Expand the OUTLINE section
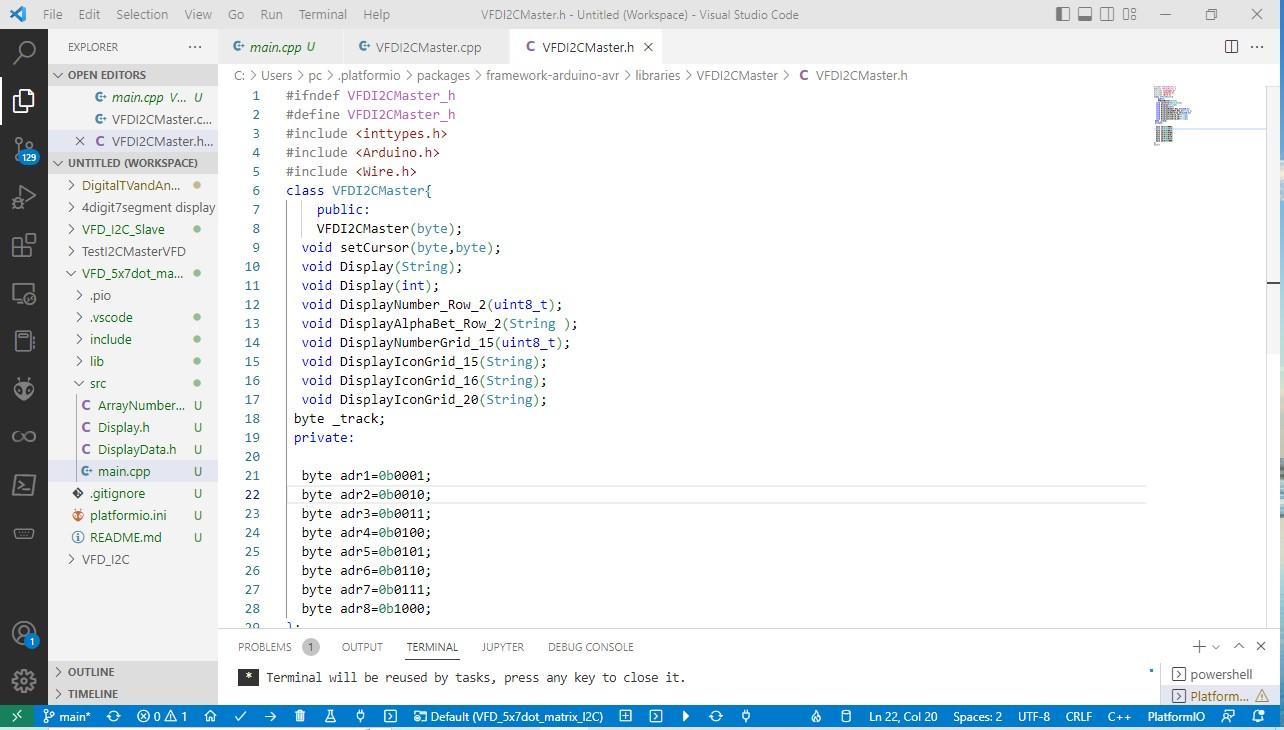Image resolution: width=1284 pixels, height=730 pixels. click(133, 672)
